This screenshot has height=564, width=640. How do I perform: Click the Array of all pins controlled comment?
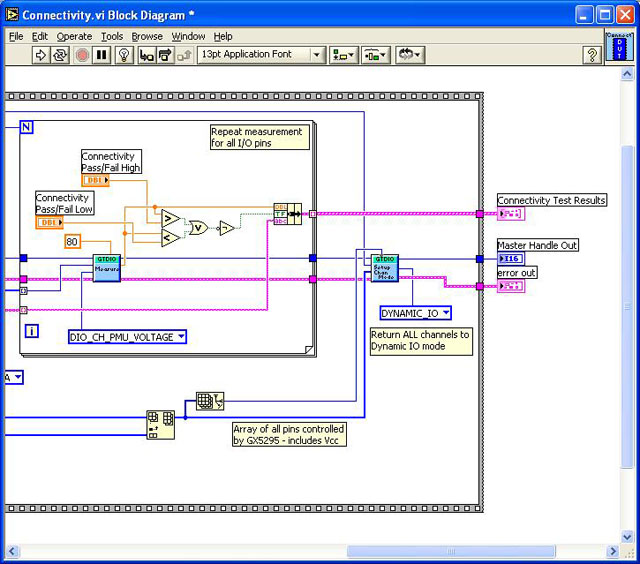click(289, 434)
